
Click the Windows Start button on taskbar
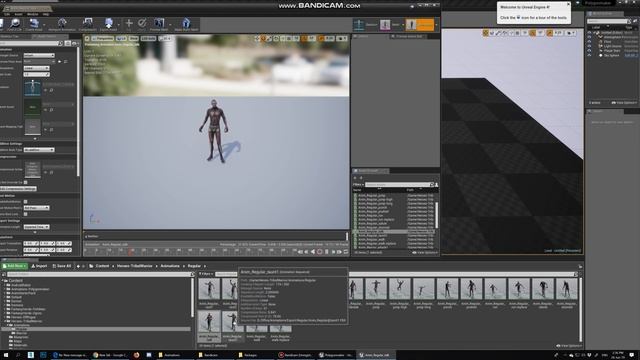click(x=5, y=355)
